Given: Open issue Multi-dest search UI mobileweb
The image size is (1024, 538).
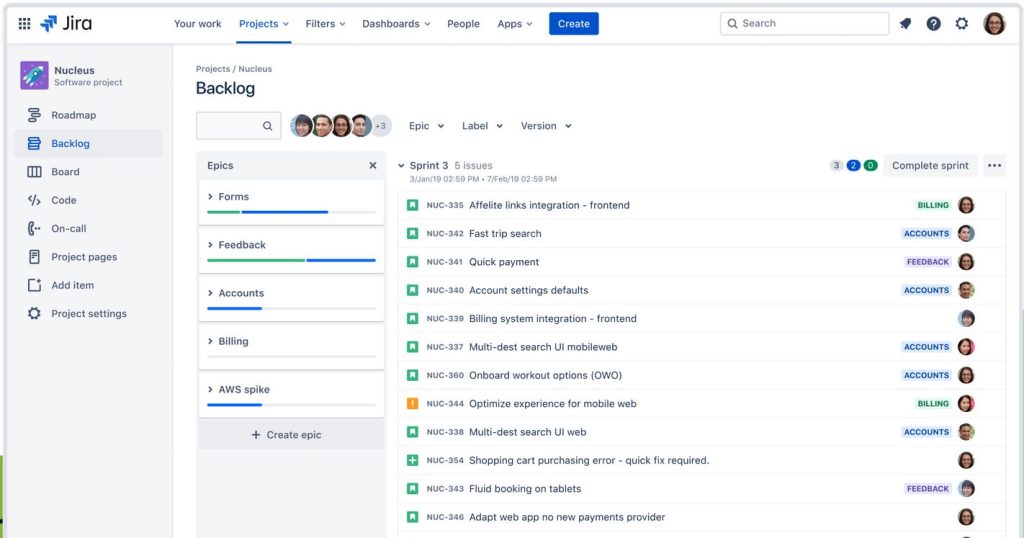Looking at the screenshot, I should point(543,347).
